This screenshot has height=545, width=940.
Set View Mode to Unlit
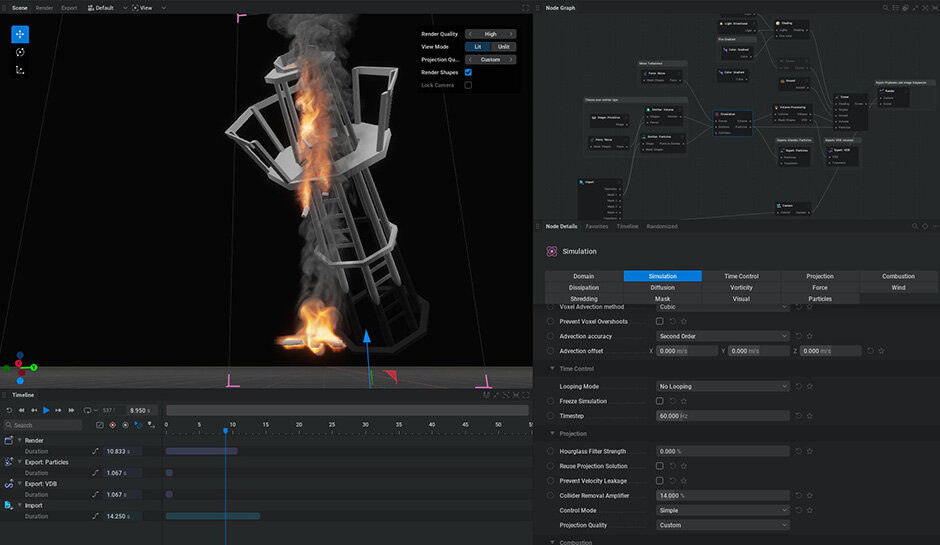(504, 46)
